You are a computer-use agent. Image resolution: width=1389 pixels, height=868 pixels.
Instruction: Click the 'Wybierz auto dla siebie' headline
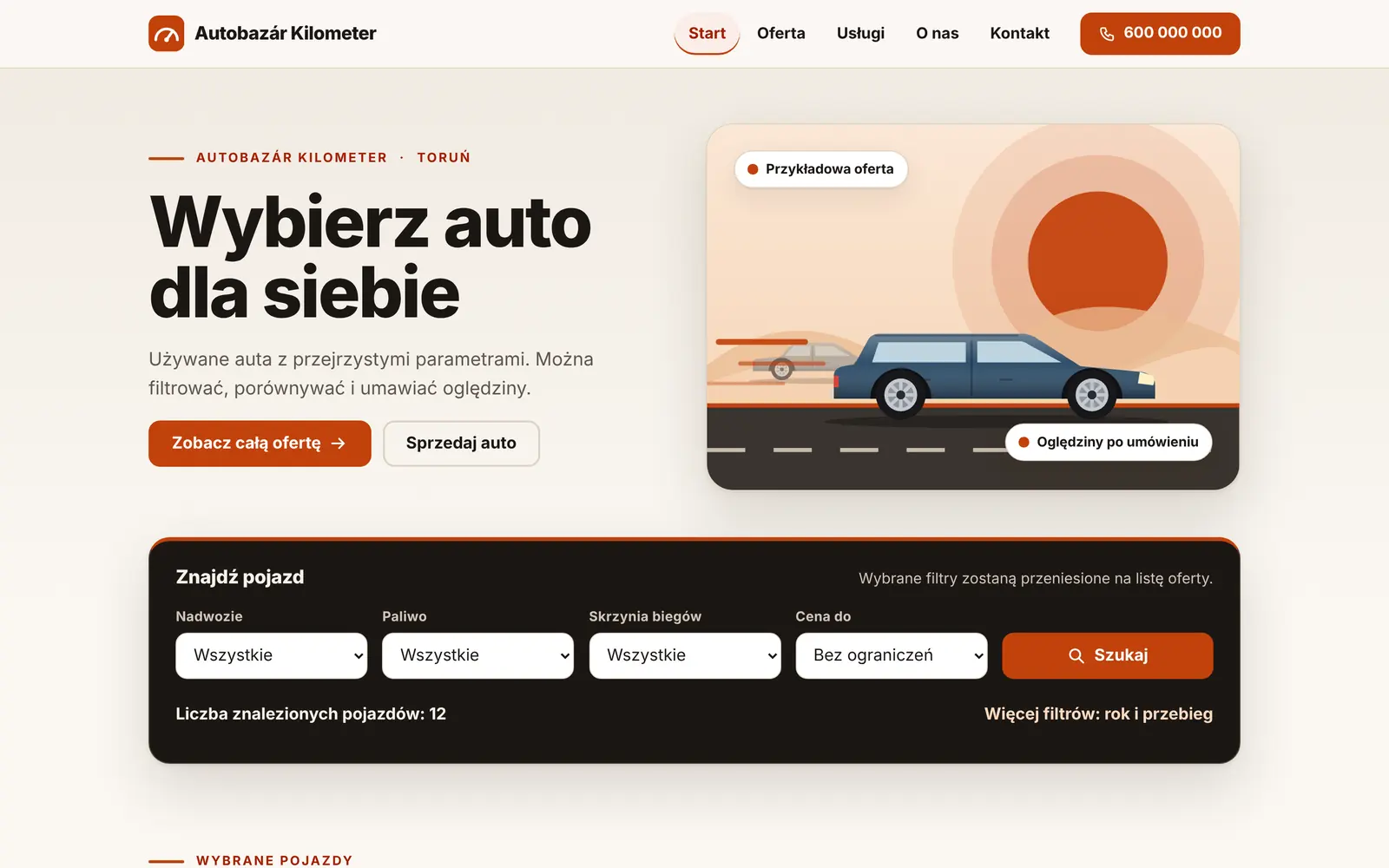click(x=370, y=258)
